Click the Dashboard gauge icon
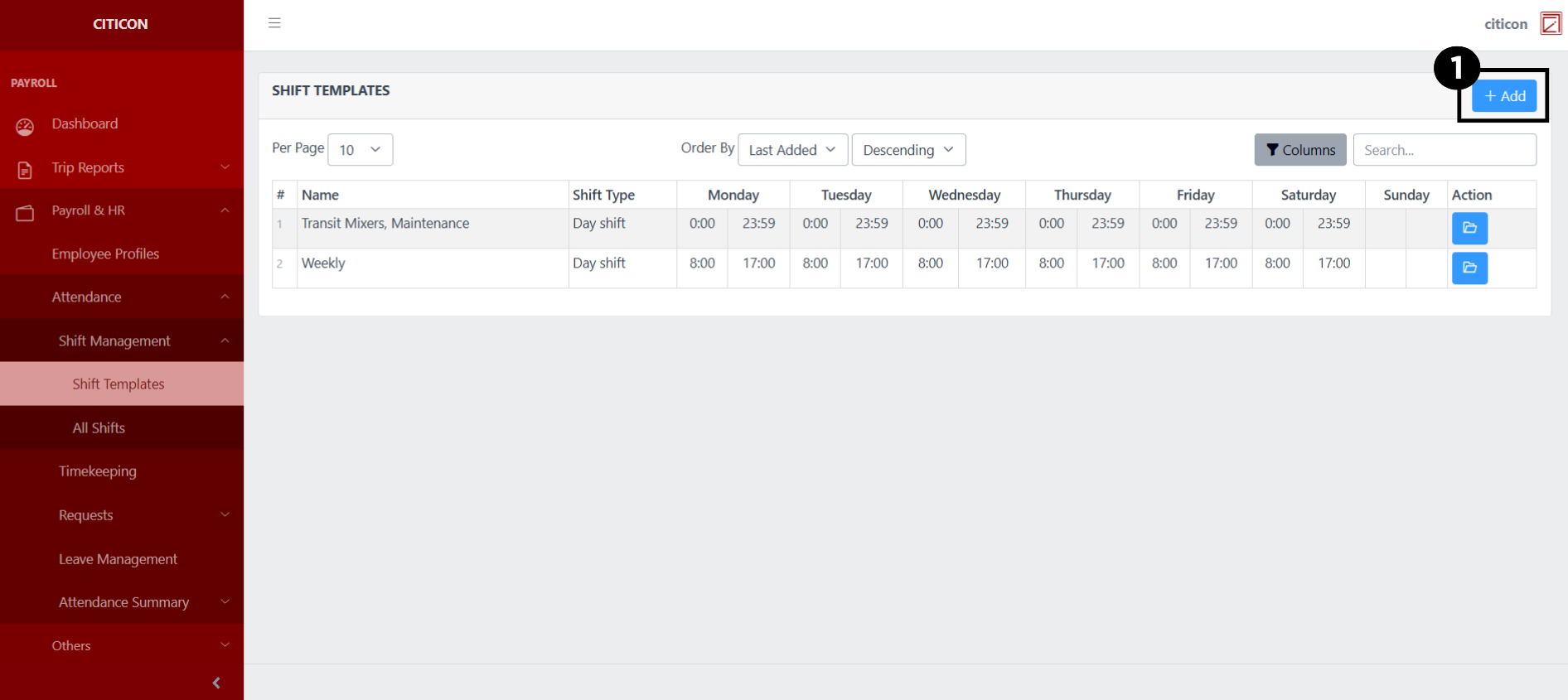 click(x=25, y=126)
